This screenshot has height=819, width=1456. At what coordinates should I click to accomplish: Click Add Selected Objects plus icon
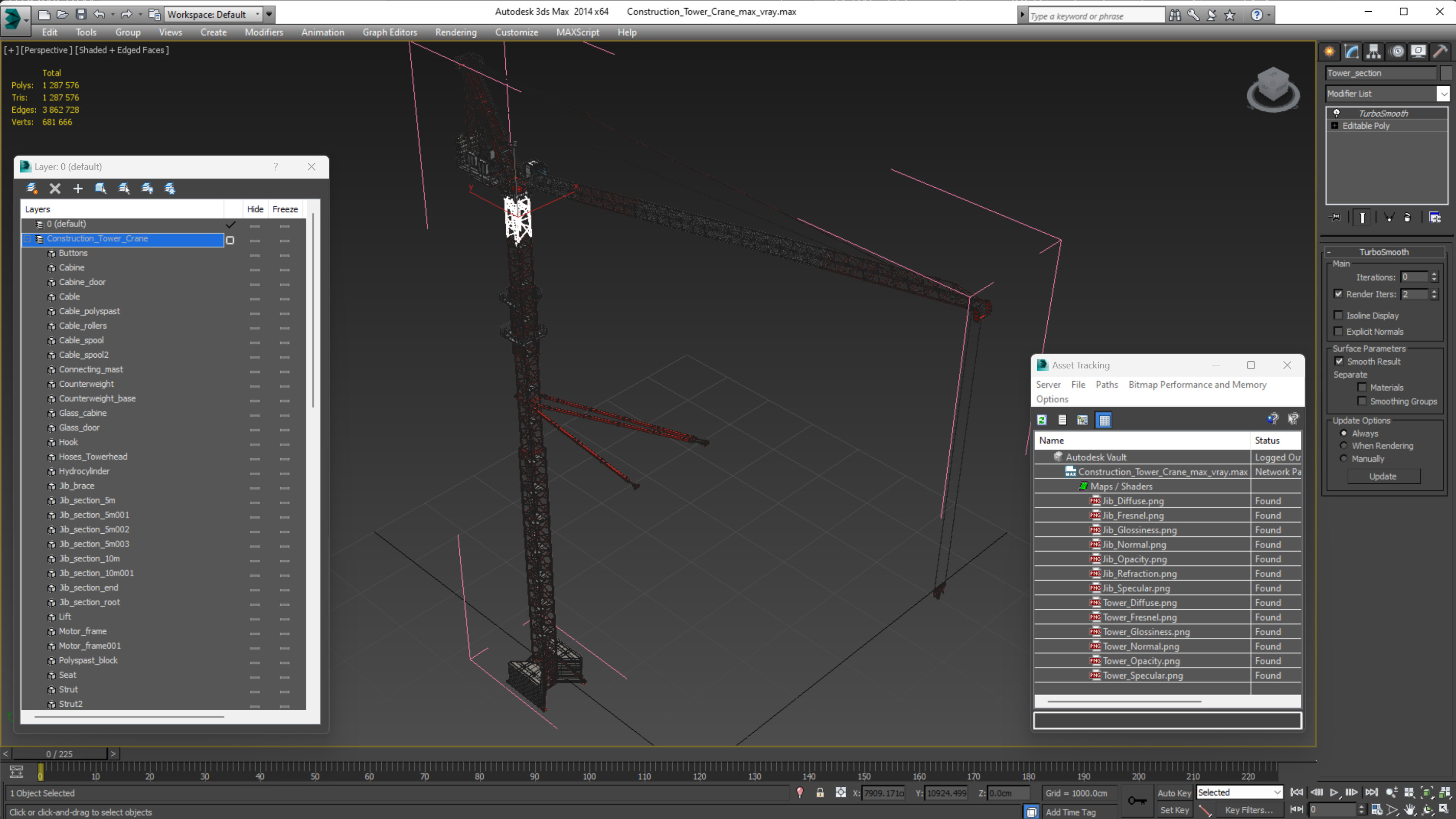click(x=78, y=188)
